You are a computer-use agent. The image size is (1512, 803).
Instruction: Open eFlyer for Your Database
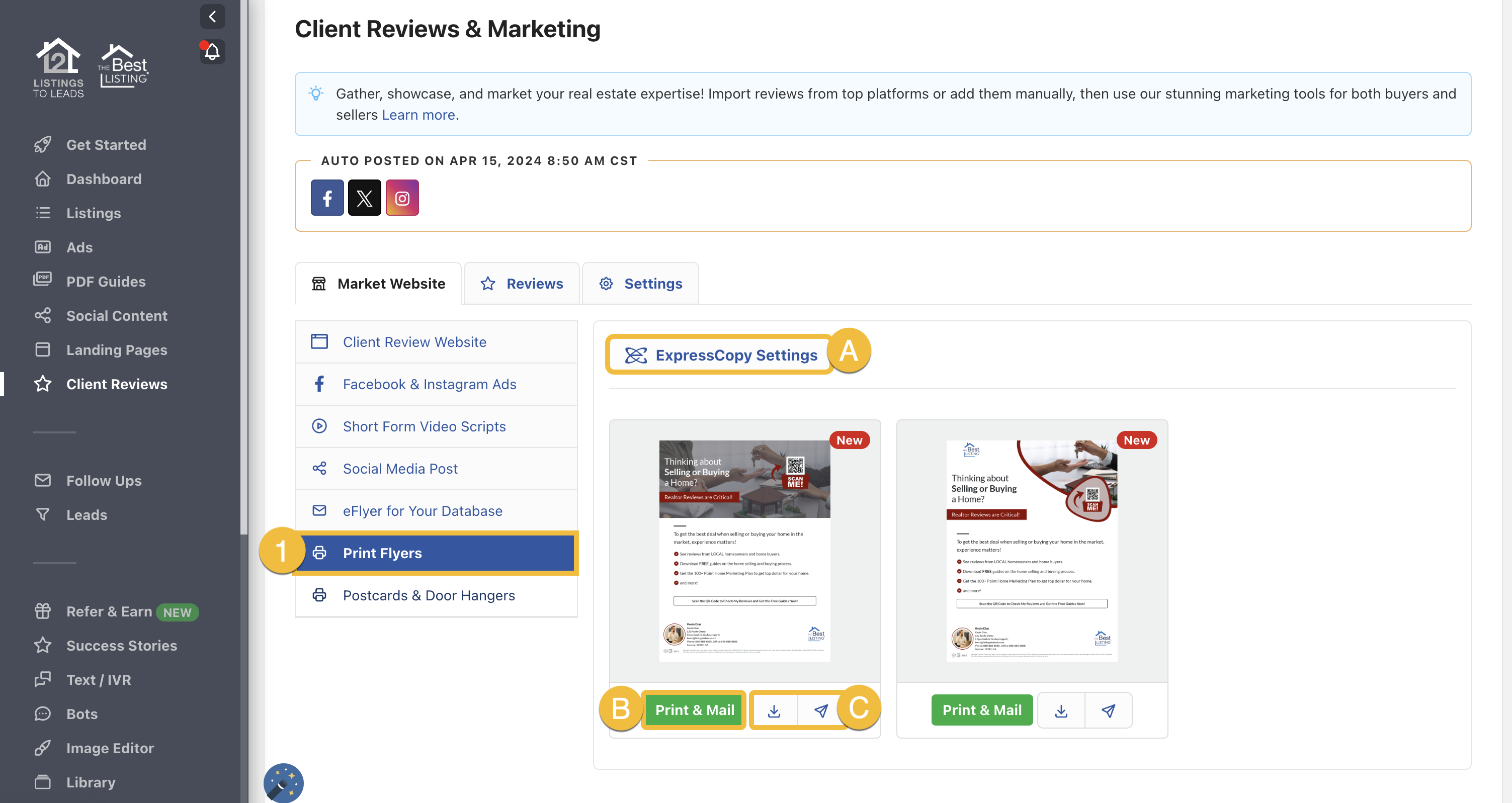(422, 510)
